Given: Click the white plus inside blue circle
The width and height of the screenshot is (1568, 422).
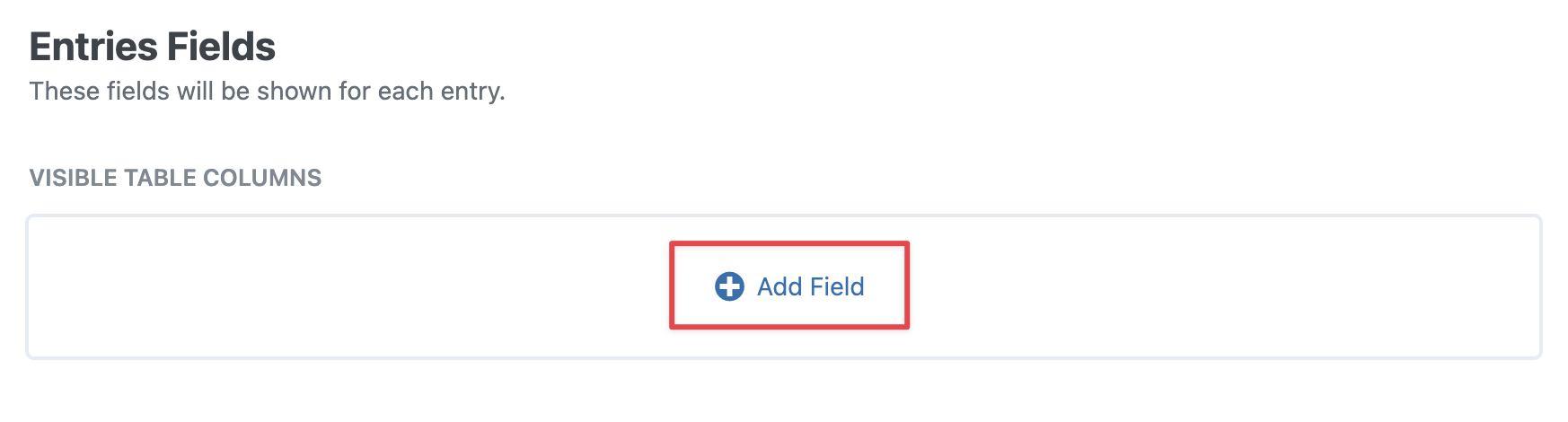Looking at the screenshot, I should [x=729, y=286].
